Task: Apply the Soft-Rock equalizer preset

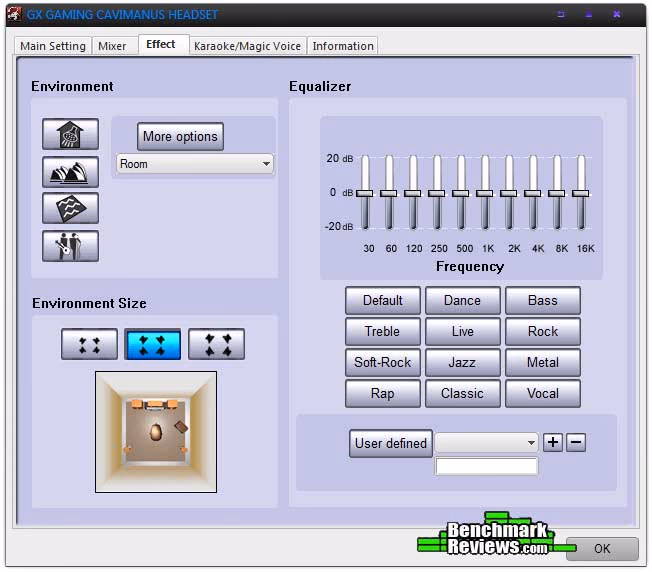Action: pos(383,362)
